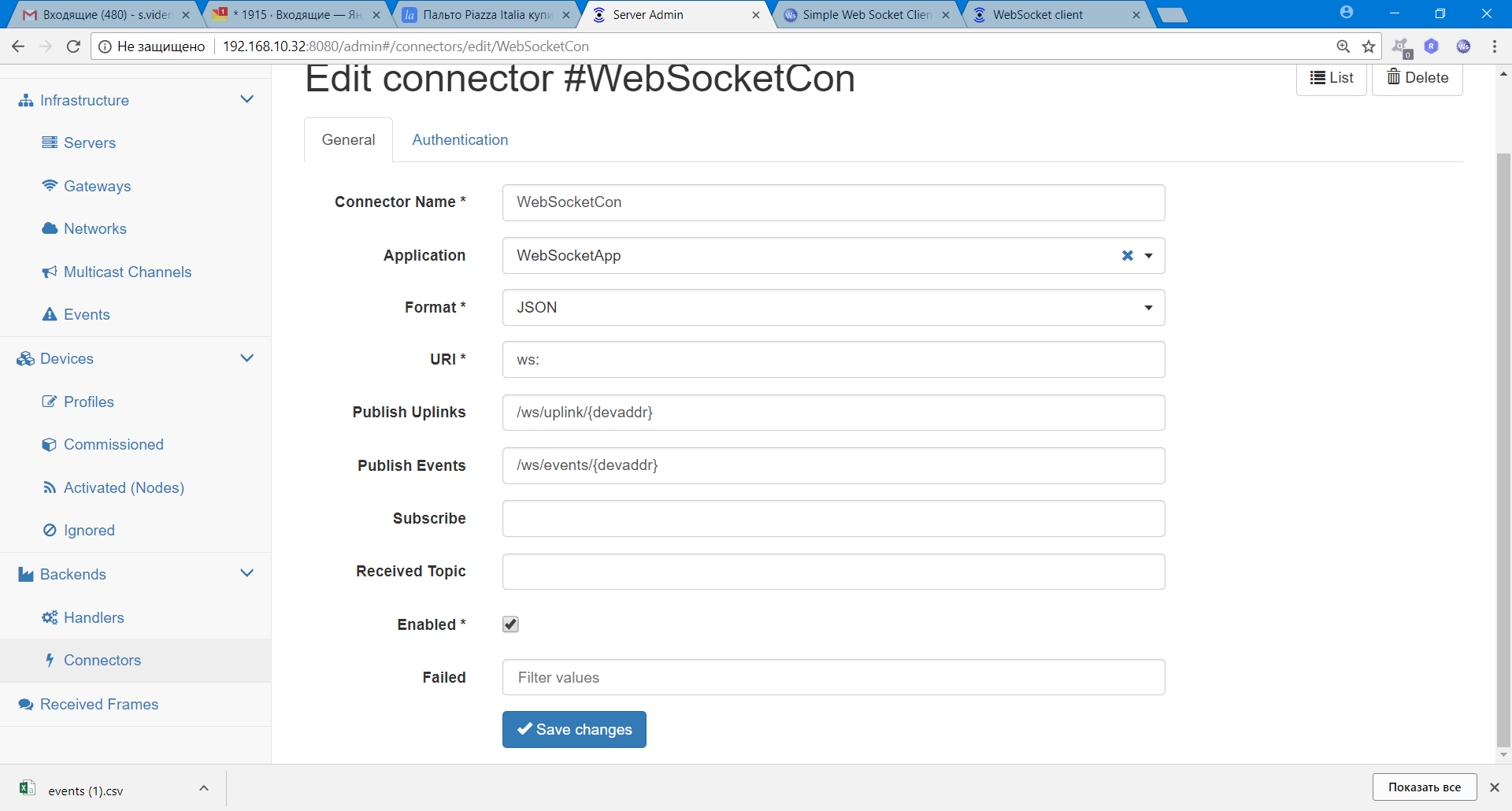Select the Gateways sidebar icon
Viewport: 1512px width, 811px height.
[50, 186]
